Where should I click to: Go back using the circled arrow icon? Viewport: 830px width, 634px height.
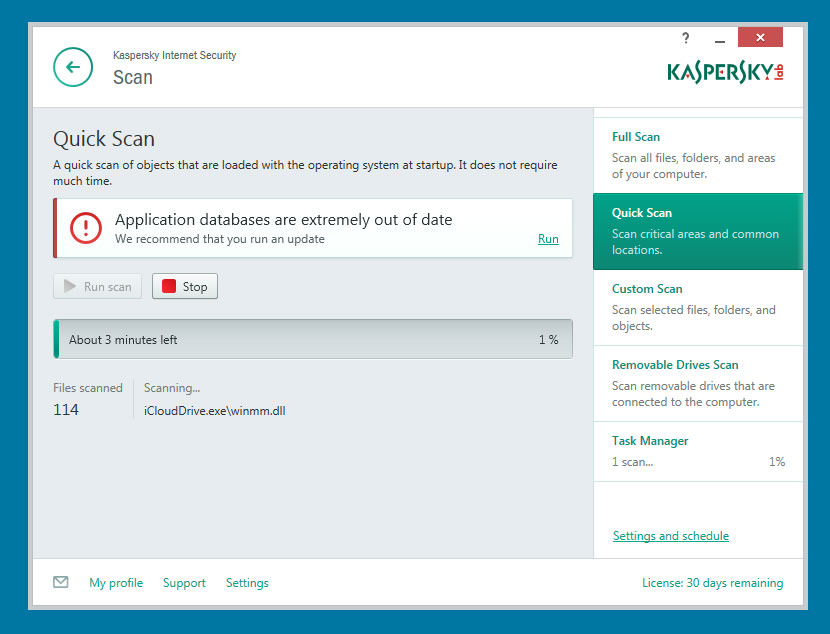click(x=73, y=67)
